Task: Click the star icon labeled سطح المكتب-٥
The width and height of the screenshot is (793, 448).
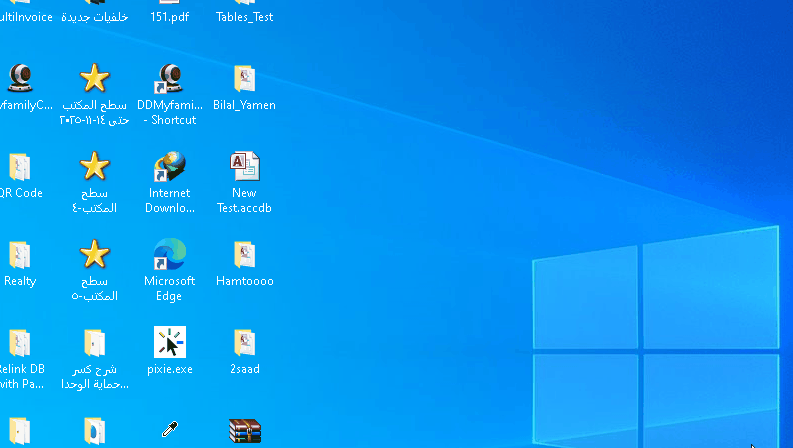Action: (x=94, y=255)
